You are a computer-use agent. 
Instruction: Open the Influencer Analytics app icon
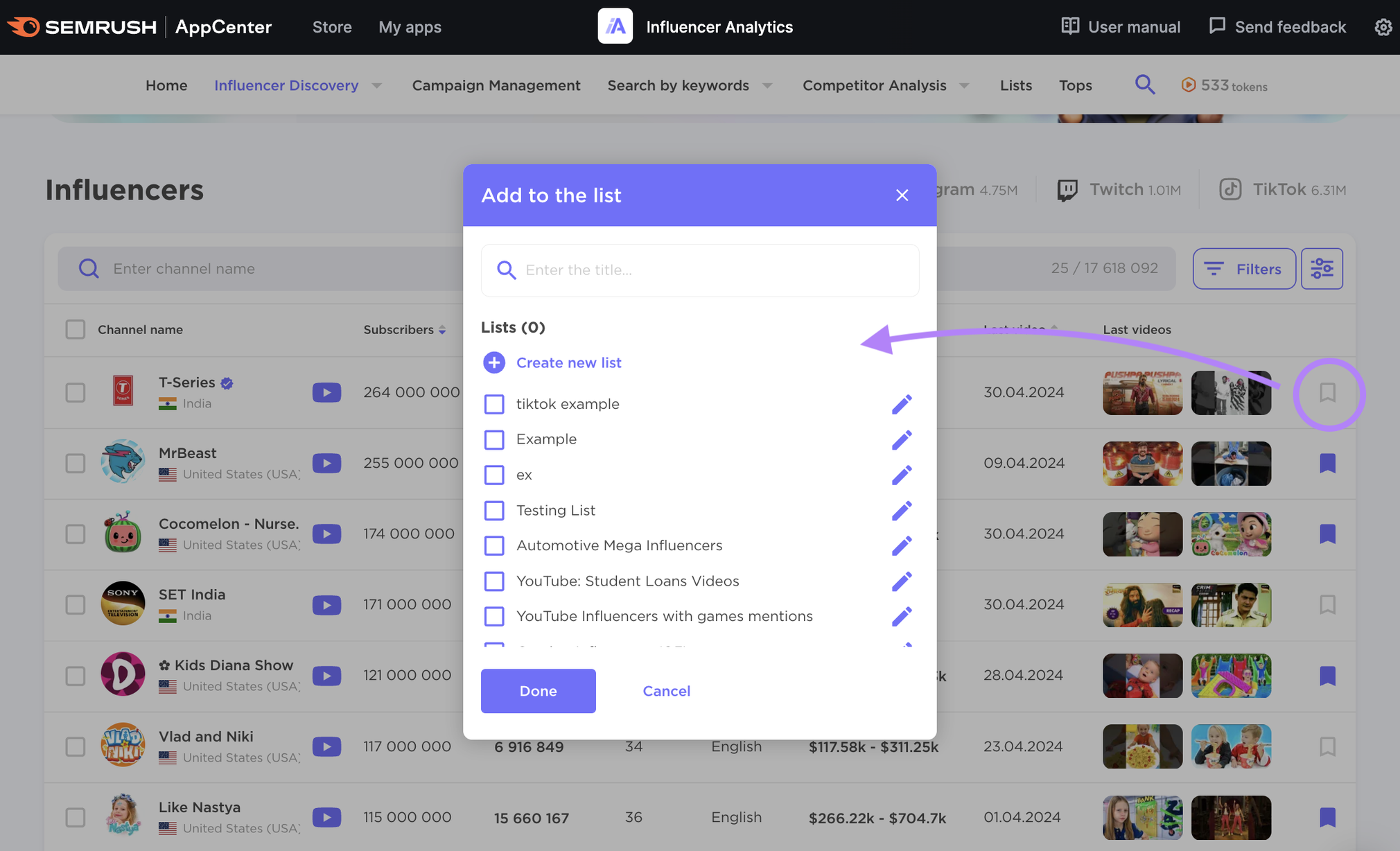point(615,26)
